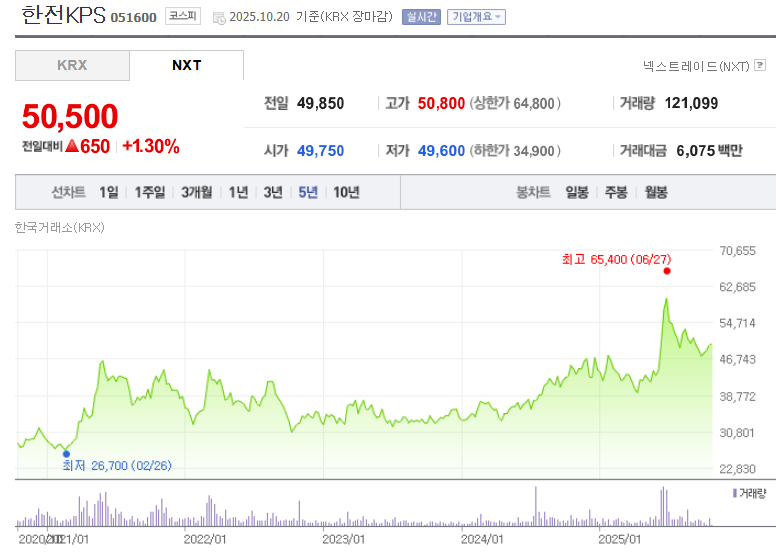776x558 pixels.
Task: Click the 시가 value 49,750
Action: (x=320, y=150)
